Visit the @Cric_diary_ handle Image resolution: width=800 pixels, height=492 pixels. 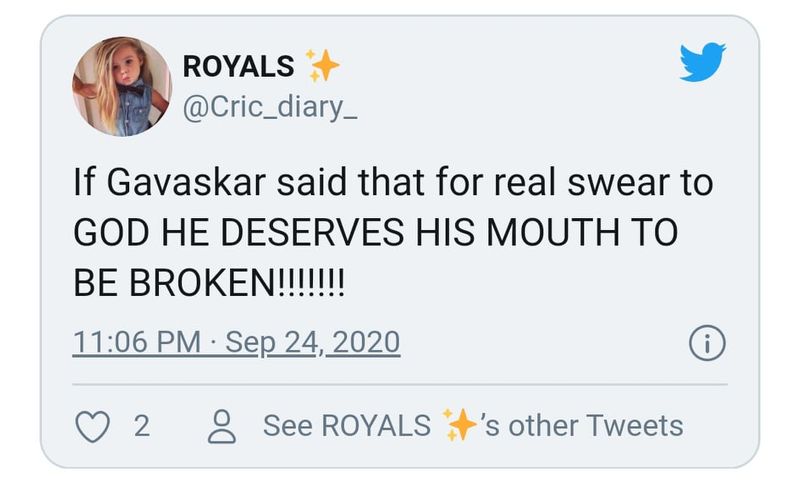(270, 107)
